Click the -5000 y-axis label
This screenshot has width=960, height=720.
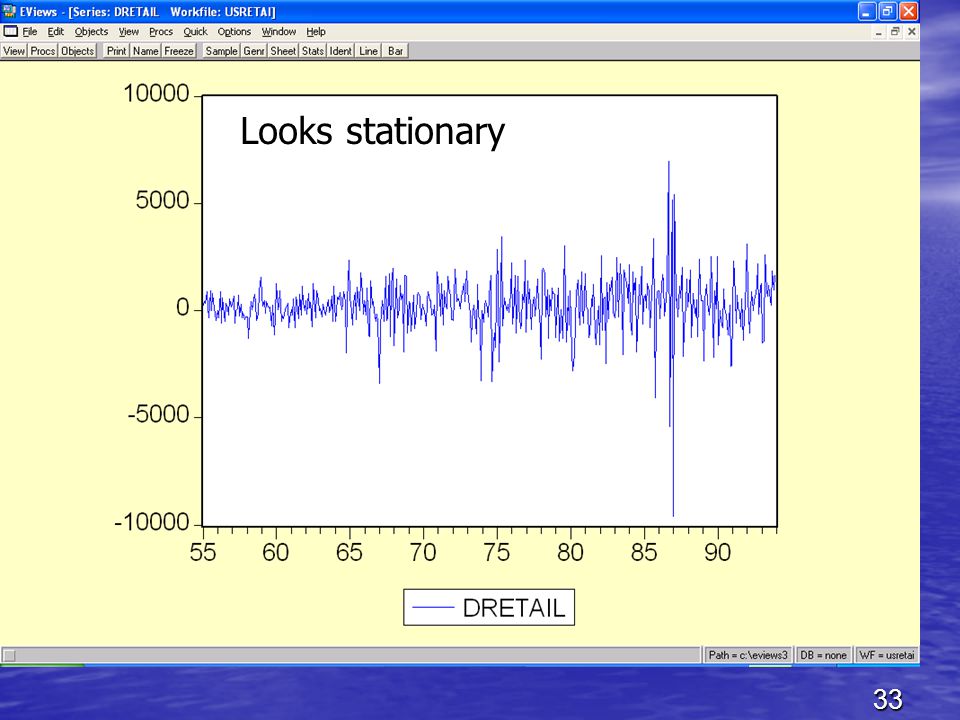pos(159,415)
